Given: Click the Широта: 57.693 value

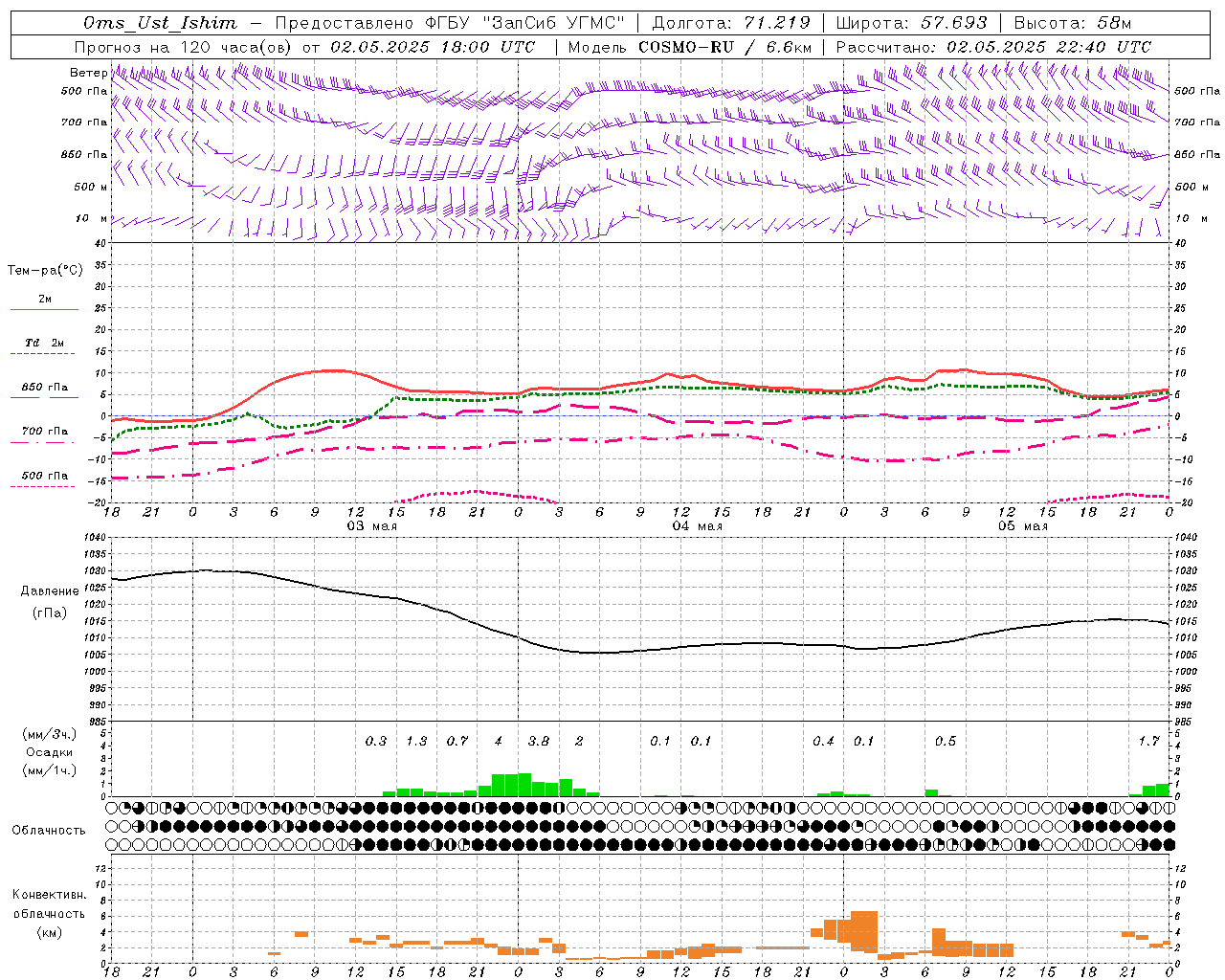Looking at the screenshot, I should (x=911, y=23).
